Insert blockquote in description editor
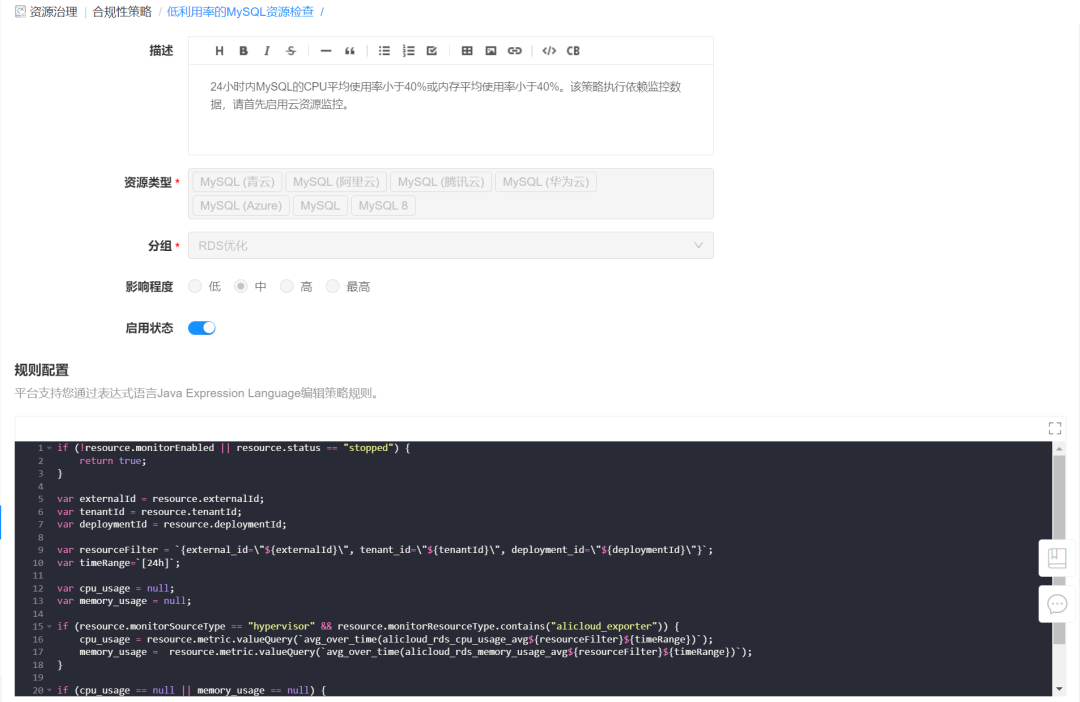Screen dimensions: 1080x702 point(350,51)
